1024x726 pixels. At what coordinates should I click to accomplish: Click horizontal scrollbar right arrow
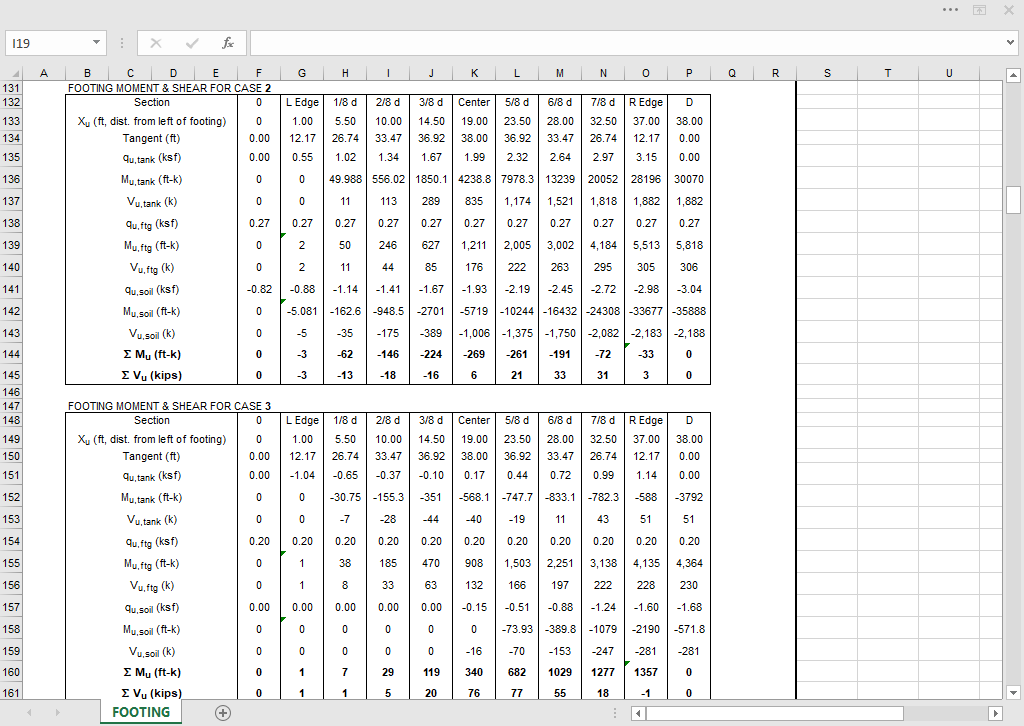point(996,714)
